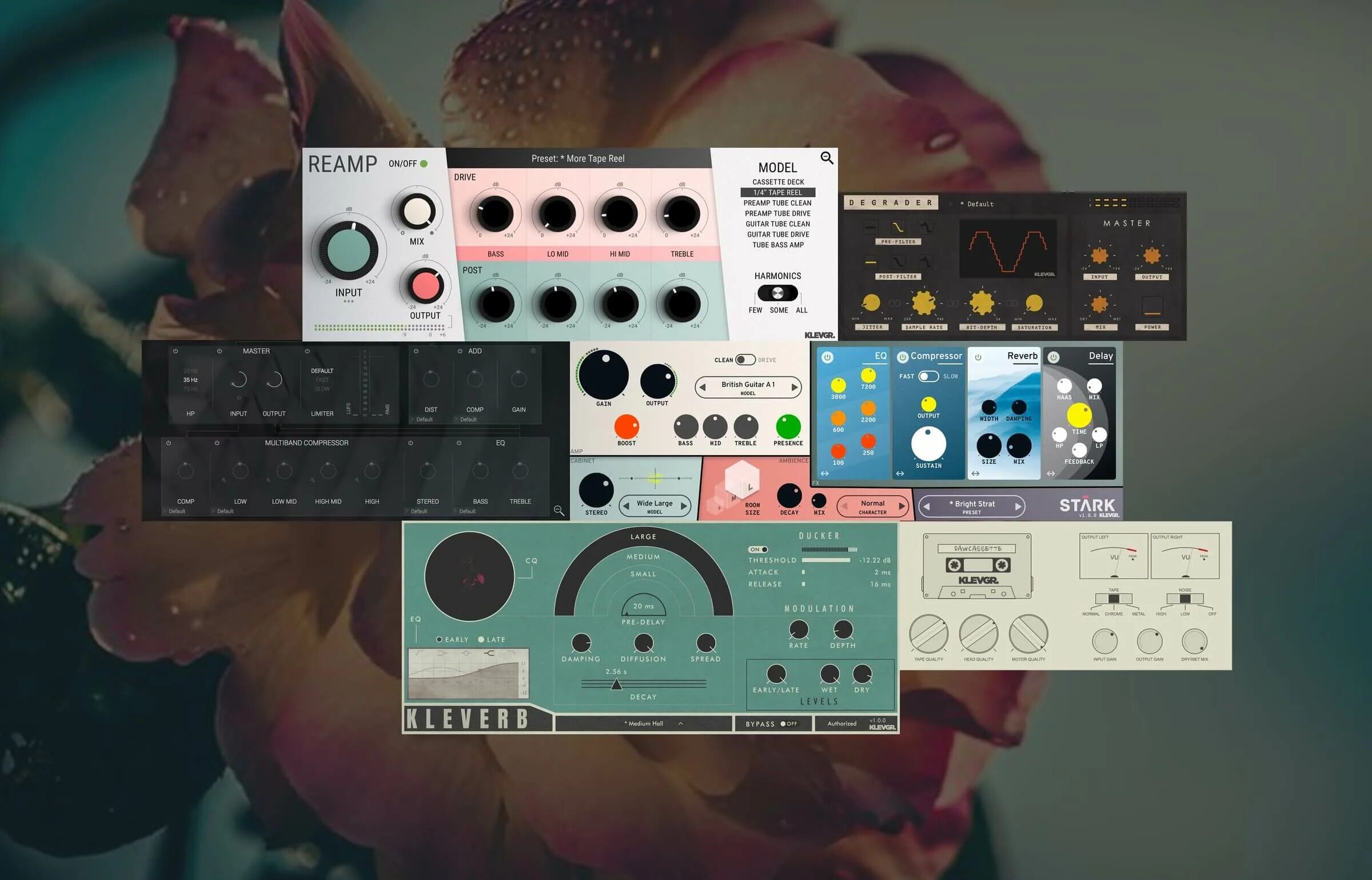This screenshot has width=1372, height=880.
Task: Go to next amp MODEL after British Guitar A1
Action: [x=794, y=387]
